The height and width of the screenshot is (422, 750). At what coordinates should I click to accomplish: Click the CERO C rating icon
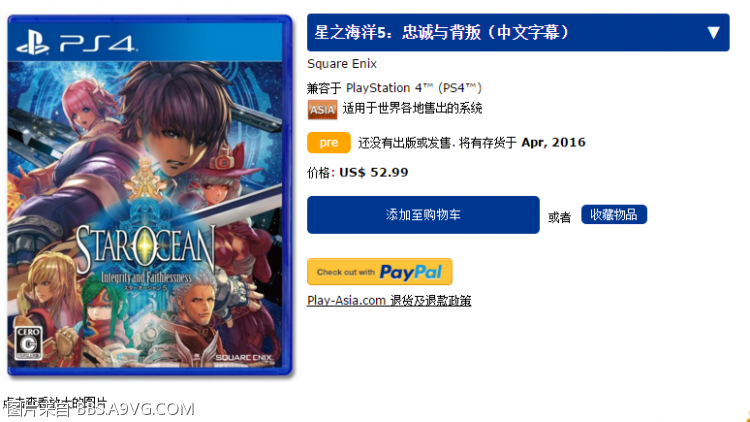pos(28,343)
